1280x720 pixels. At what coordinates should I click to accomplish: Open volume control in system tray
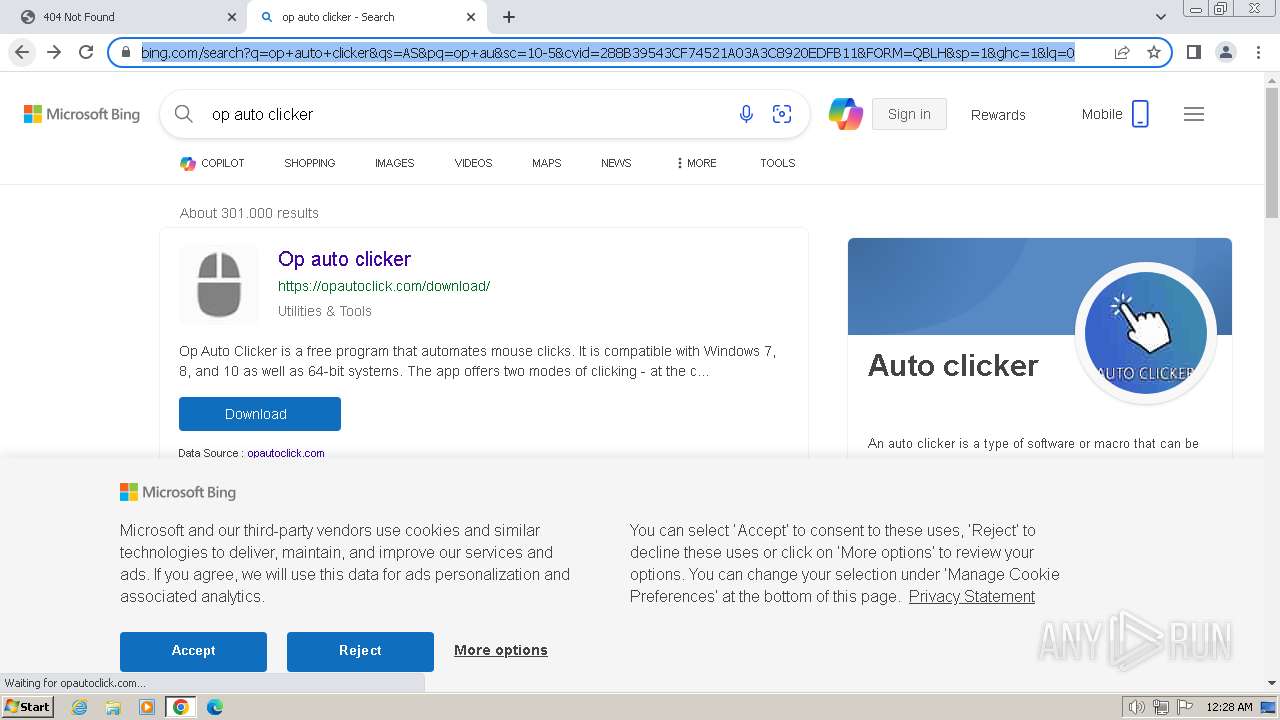coord(1136,707)
